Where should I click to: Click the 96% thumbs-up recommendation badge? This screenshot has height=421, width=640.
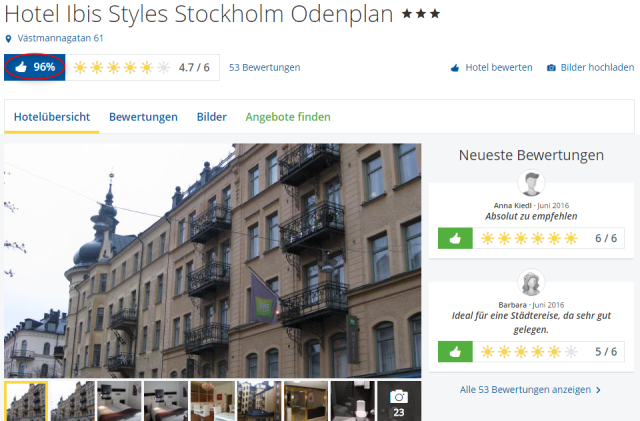[35, 67]
